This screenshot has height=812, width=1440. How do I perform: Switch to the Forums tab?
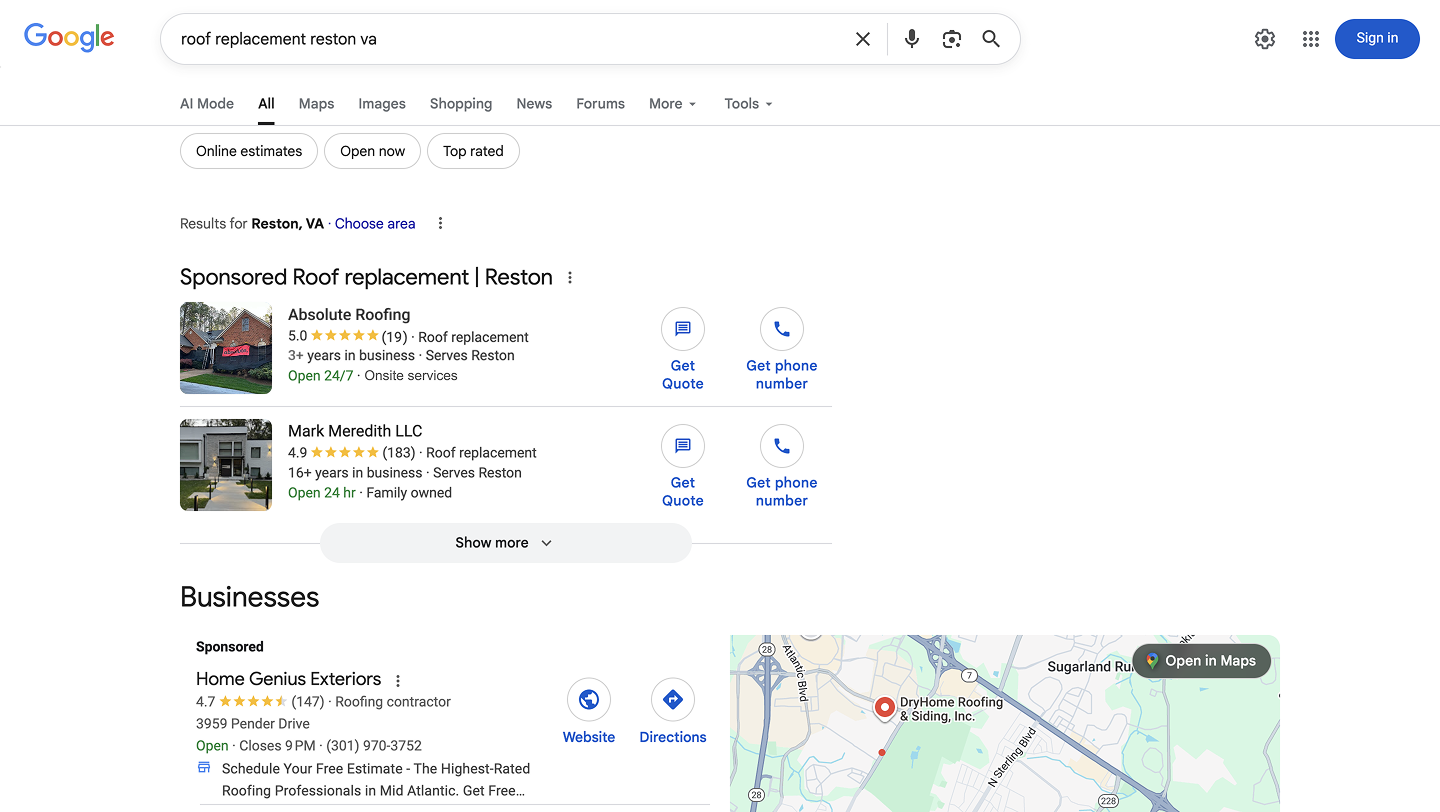[x=600, y=104]
